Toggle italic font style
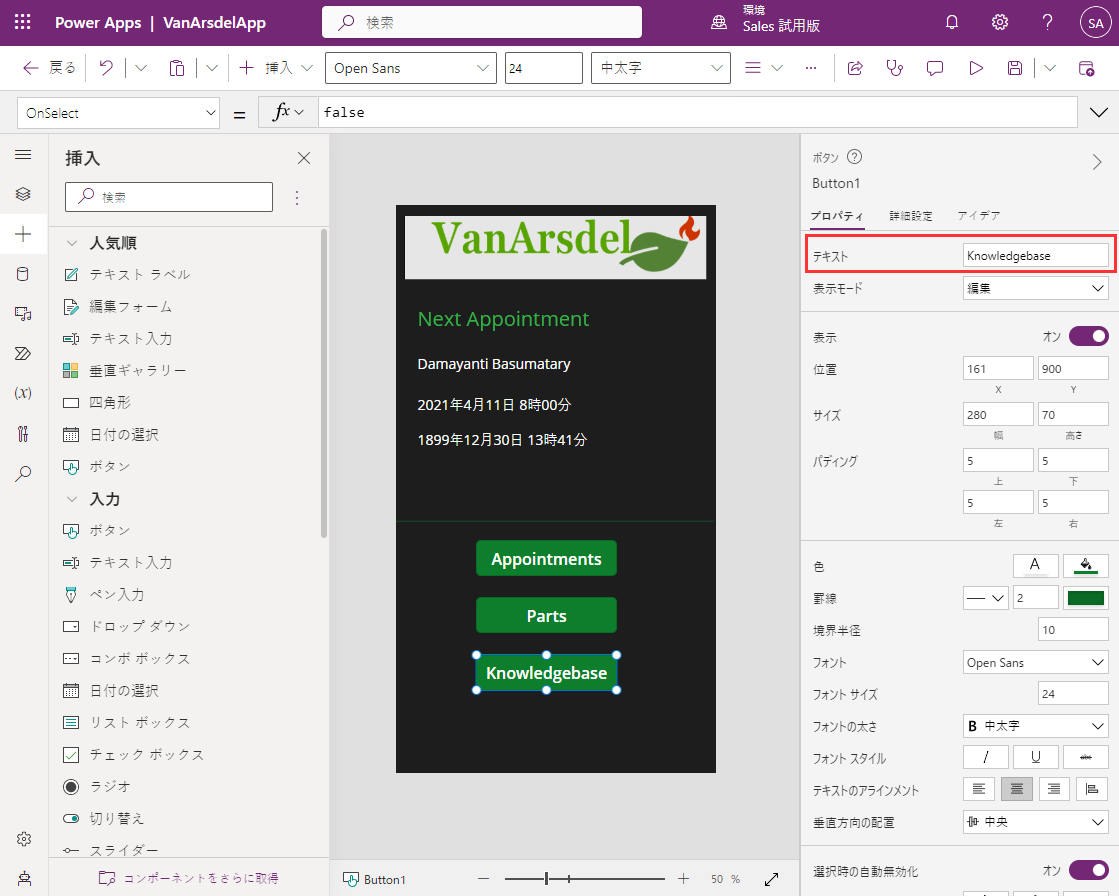This screenshot has width=1119, height=896. point(986,757)
